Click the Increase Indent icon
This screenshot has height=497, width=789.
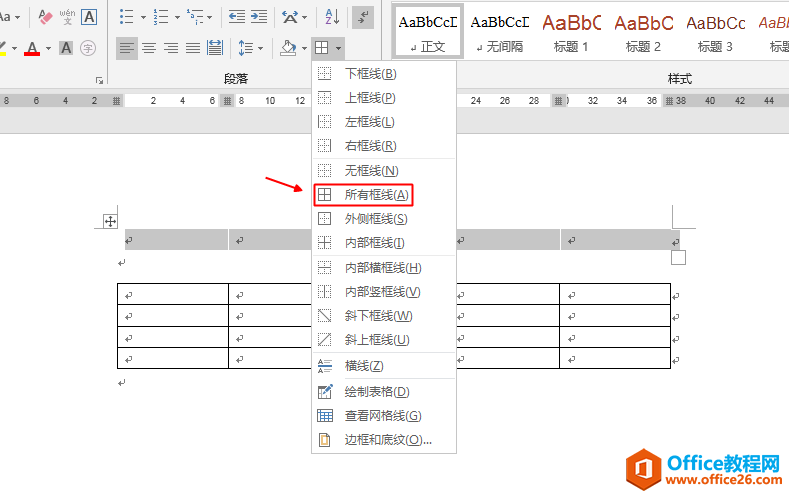259,17
